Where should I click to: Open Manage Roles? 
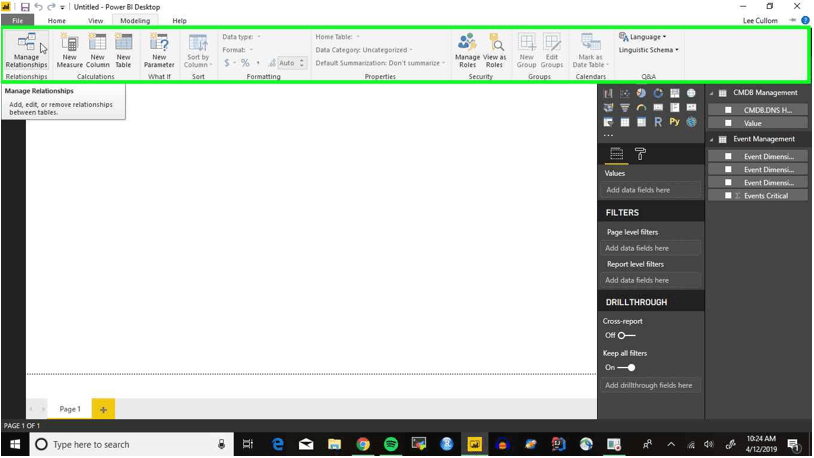(467, 50)
